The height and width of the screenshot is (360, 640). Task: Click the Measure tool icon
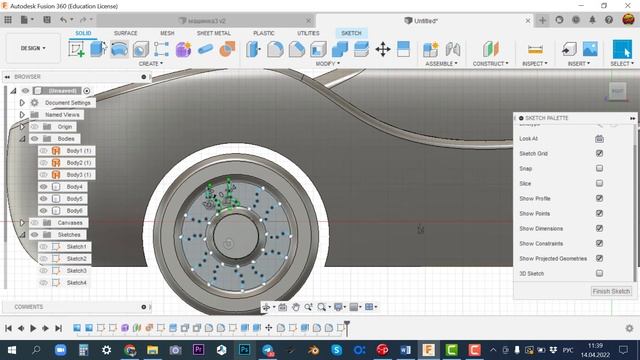point(535,50)
